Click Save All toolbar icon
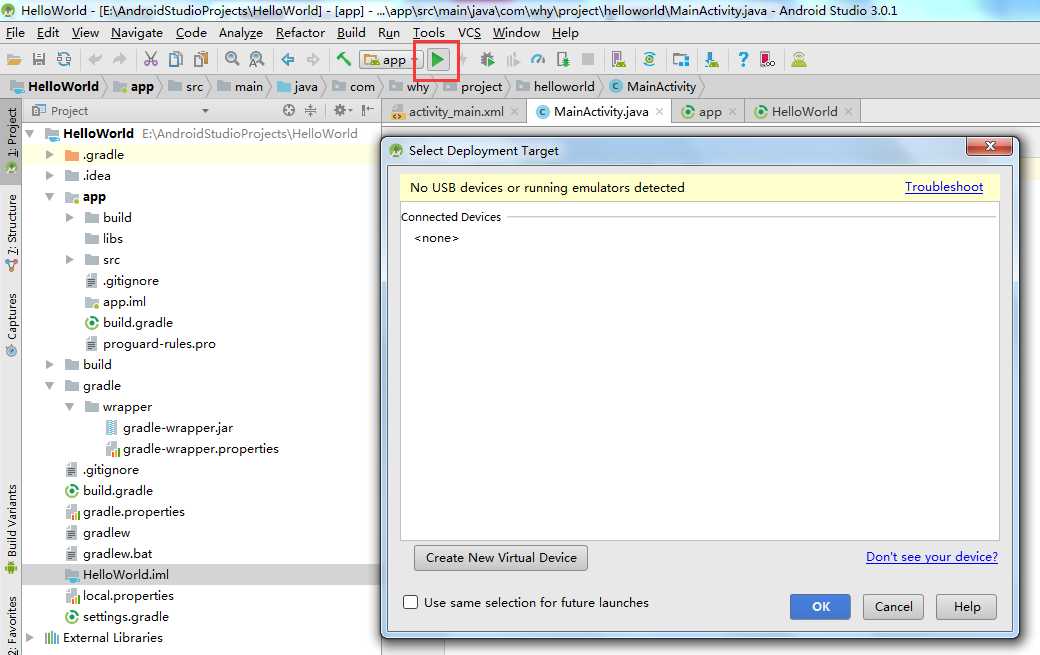 (x=39, y=60)
